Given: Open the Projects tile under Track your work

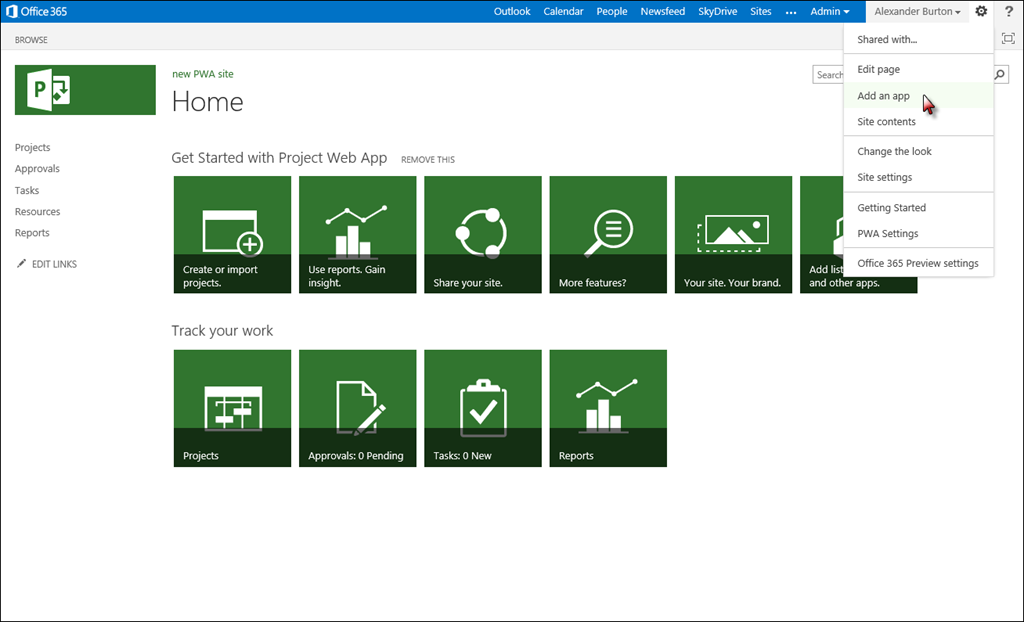Looking at the screenshot, I should pyautogui.click(x=232, y=408).
